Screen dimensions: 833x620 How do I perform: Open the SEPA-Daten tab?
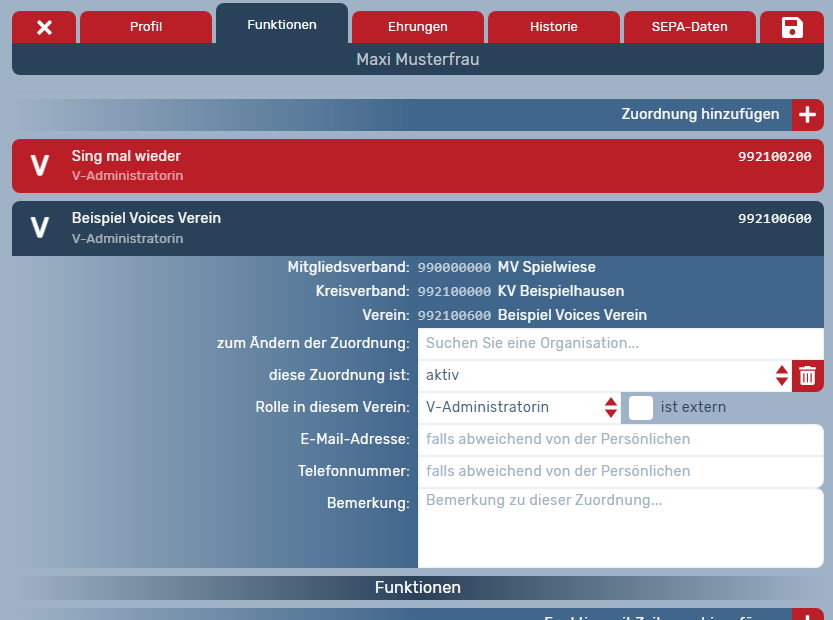[x=690, y=27]
